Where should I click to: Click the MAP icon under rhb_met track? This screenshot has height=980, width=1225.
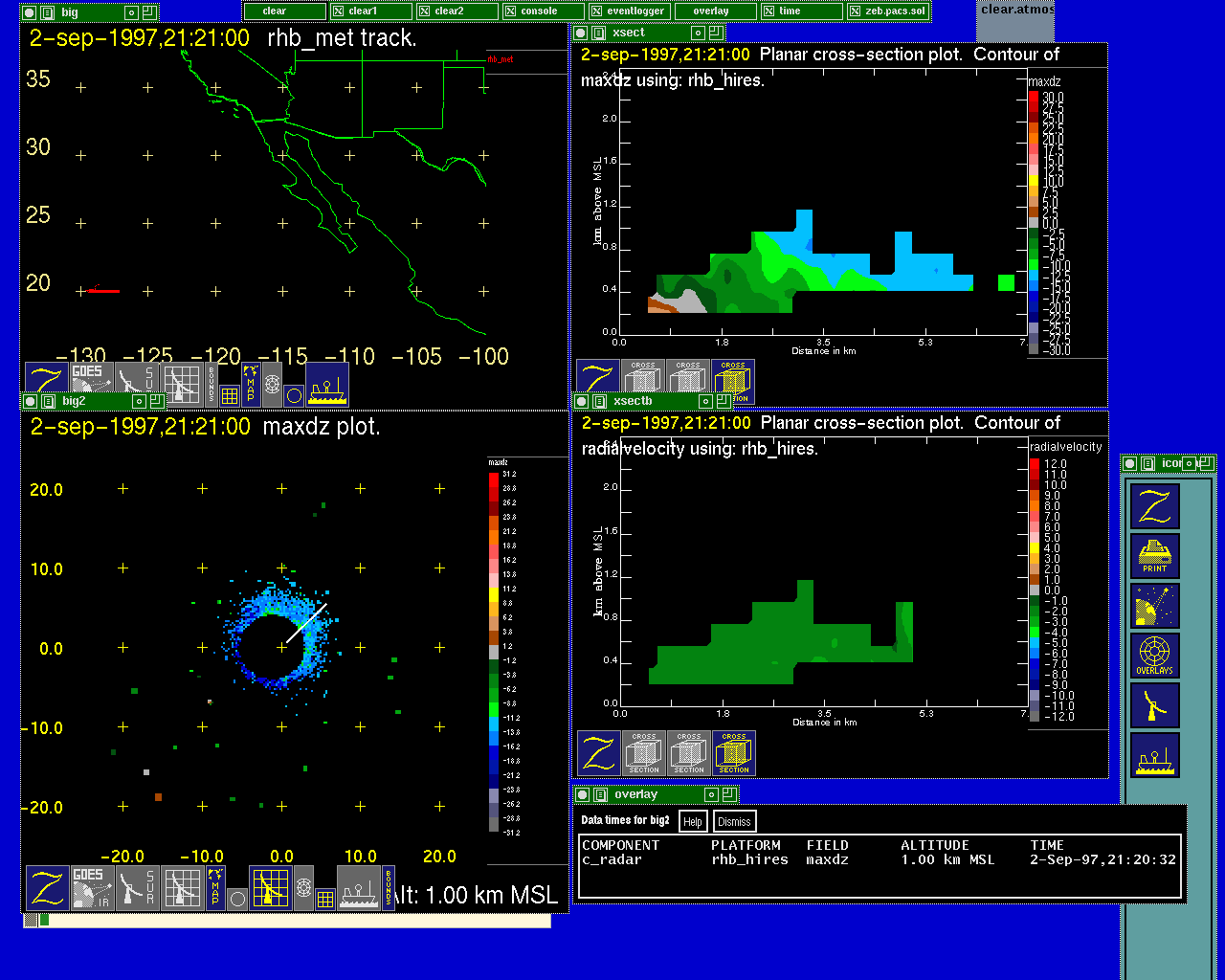pos(251,384)
